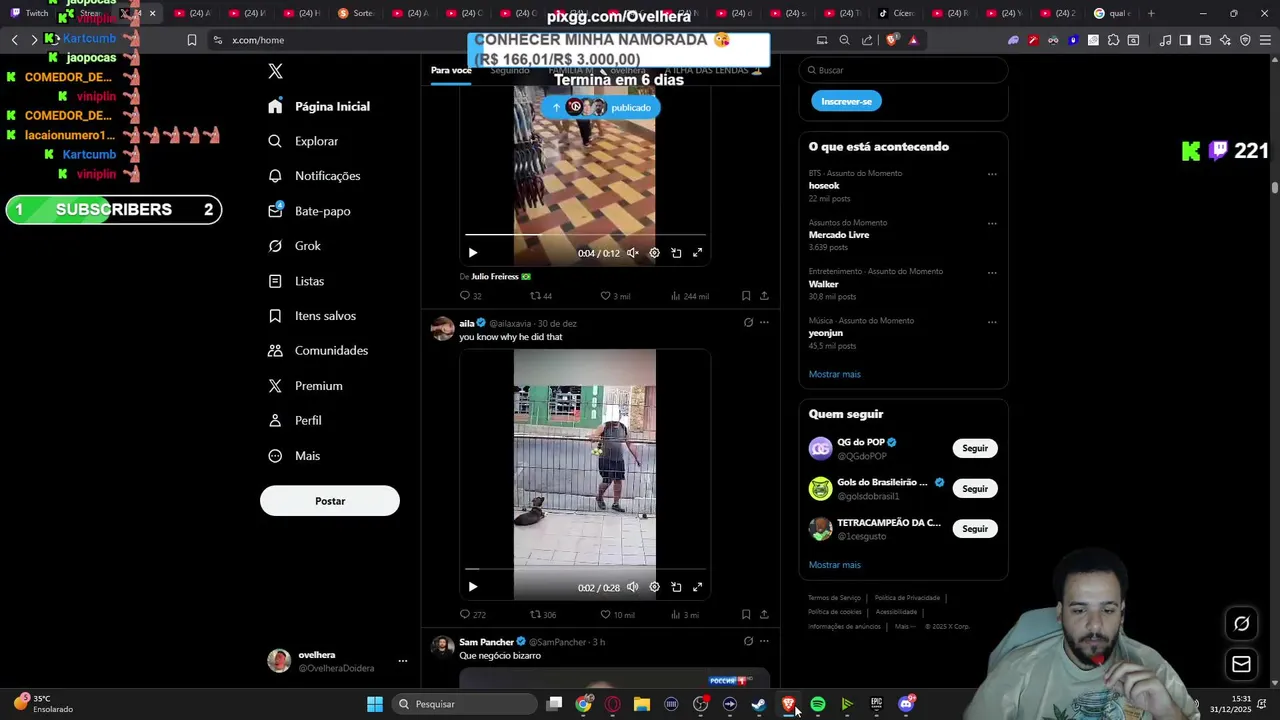1280x720 pixels.
Task: Switch to the 'qual e' Google browser tab
Action: [1114, 13]
